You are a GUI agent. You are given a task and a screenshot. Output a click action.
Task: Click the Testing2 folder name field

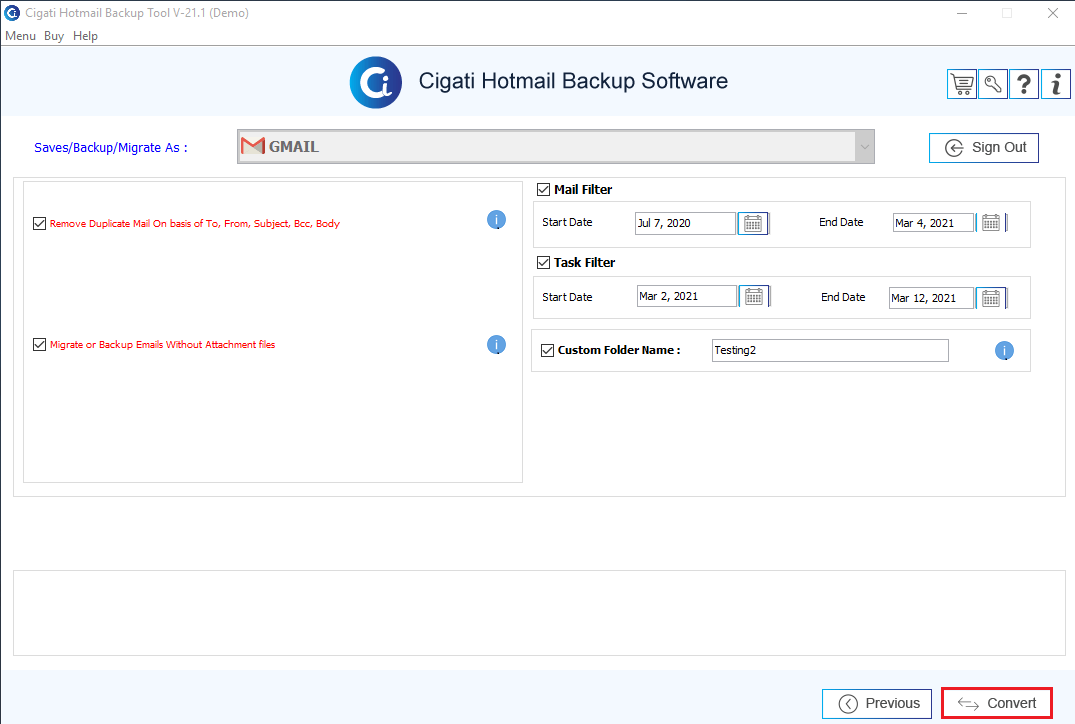pos(830,350)
